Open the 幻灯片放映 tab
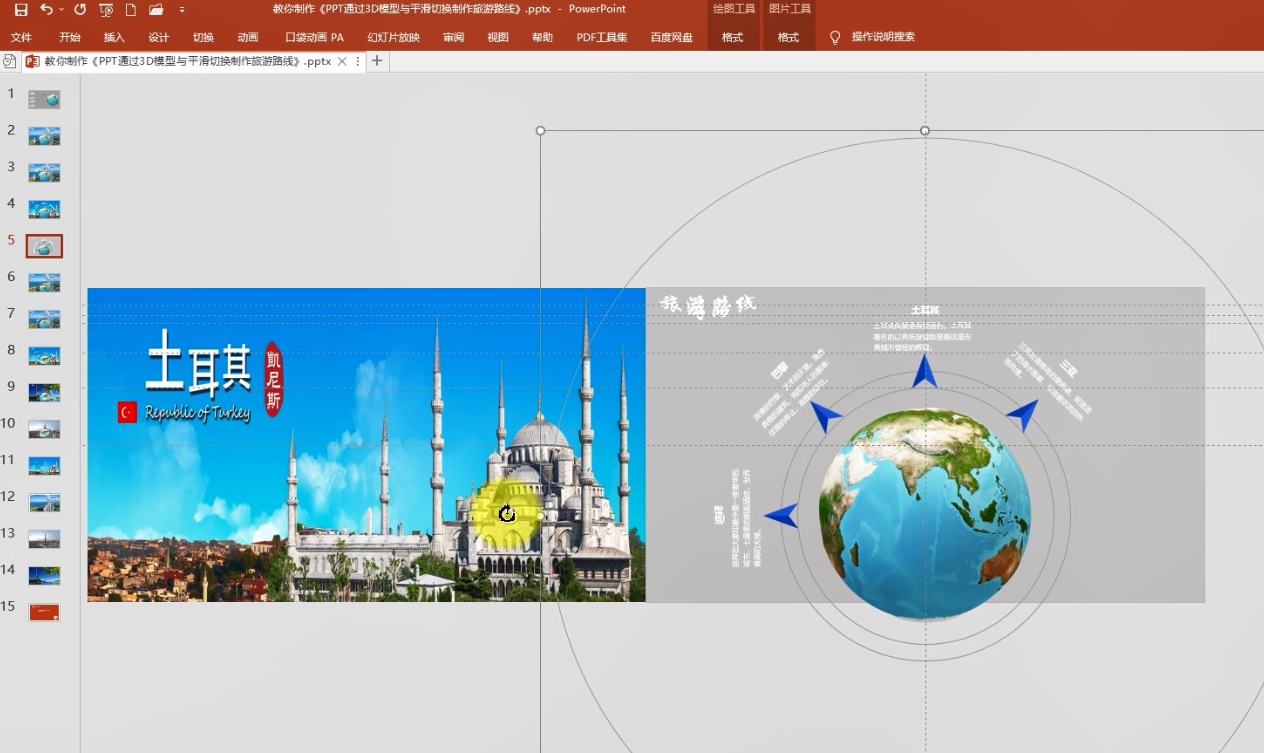The width and height of the screenshot is (1264, 753). pyautogui.click(x=393, y=37)
